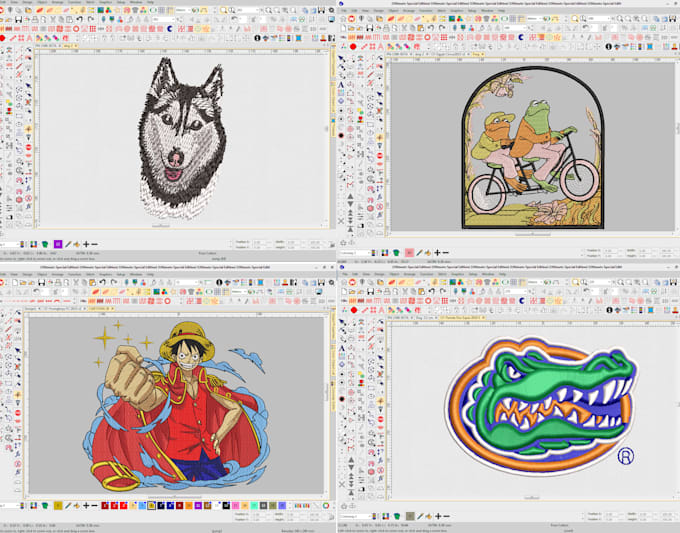Click plus add-color button in Luffy window
Viewport: 680px width, 533px height.
point(86,505)
